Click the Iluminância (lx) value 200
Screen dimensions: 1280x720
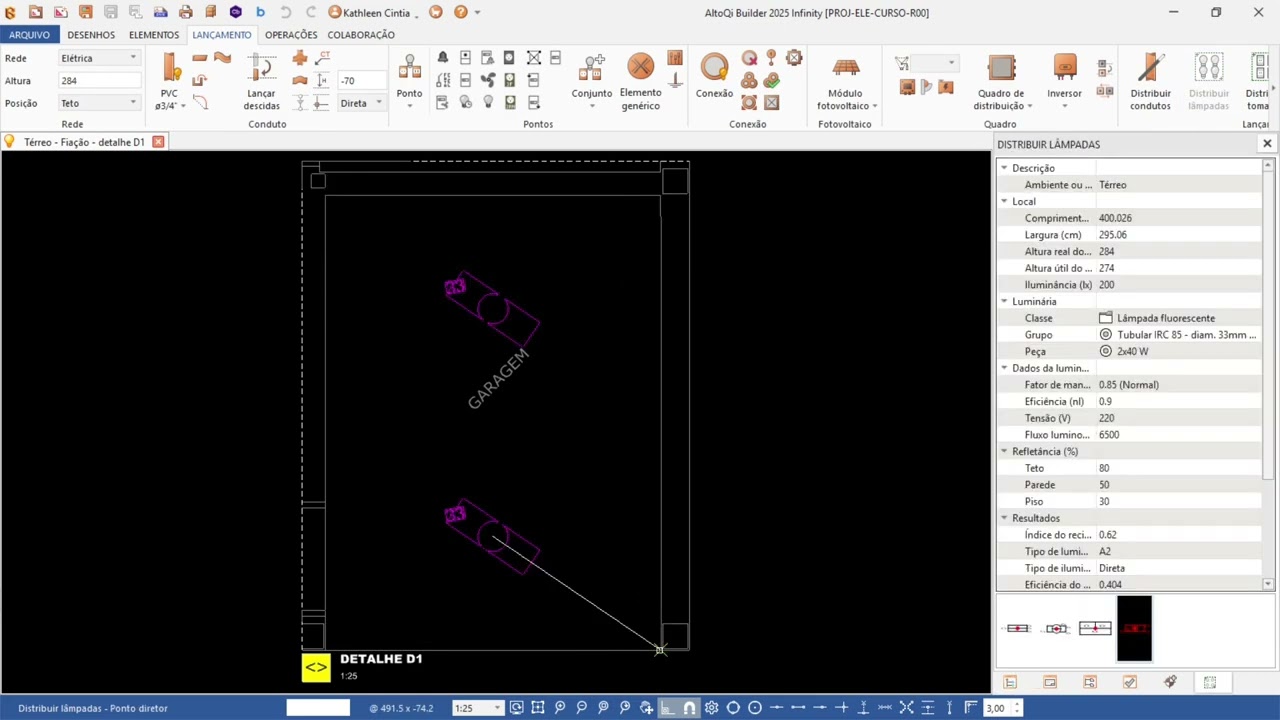point(1179,285)
